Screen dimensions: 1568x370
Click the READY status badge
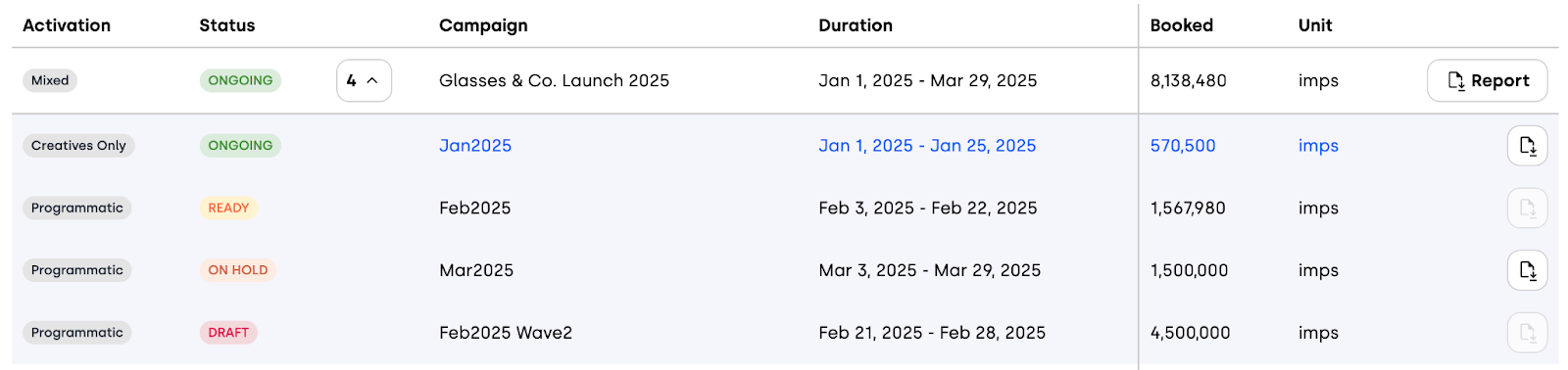(x=228, y=208)
